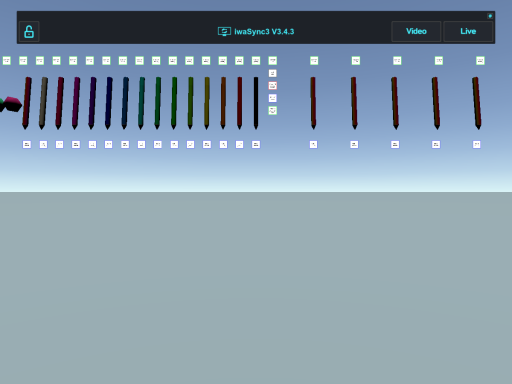Click the blue-bordered button below the teal pen
This screenshot has width=512, height=384.
click(141, 144)
